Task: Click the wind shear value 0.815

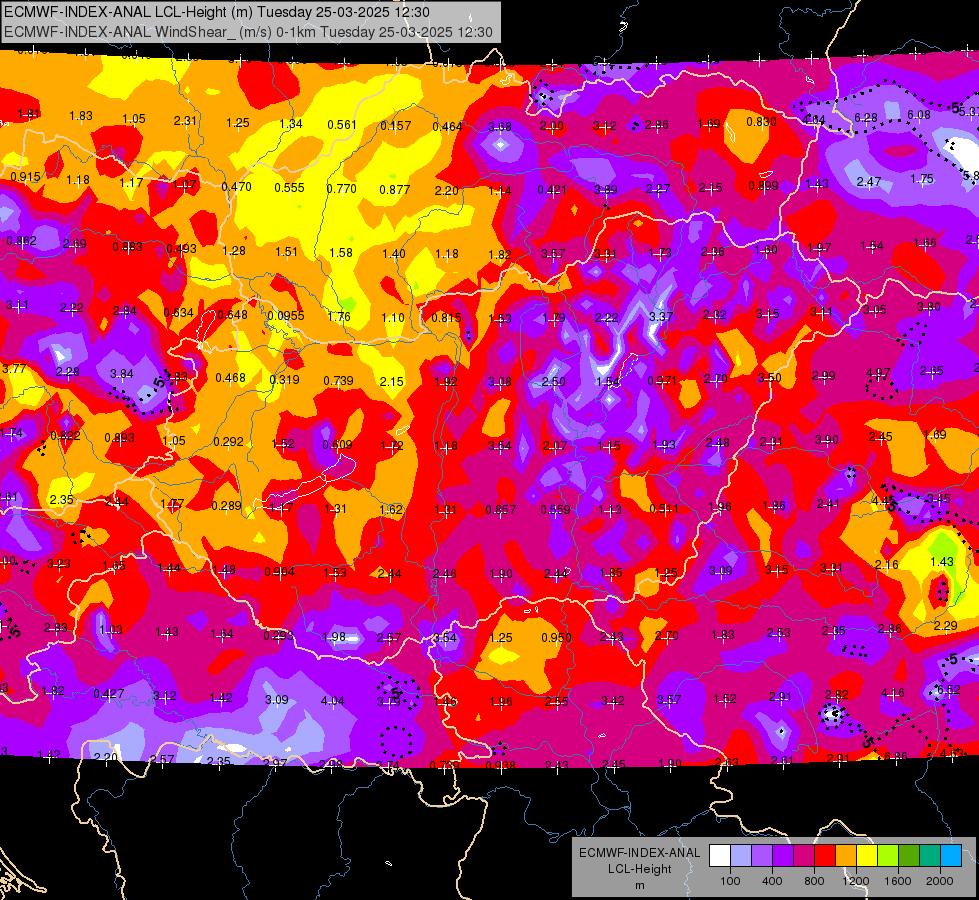Action: pyautogui.click(x=446, y=318)
